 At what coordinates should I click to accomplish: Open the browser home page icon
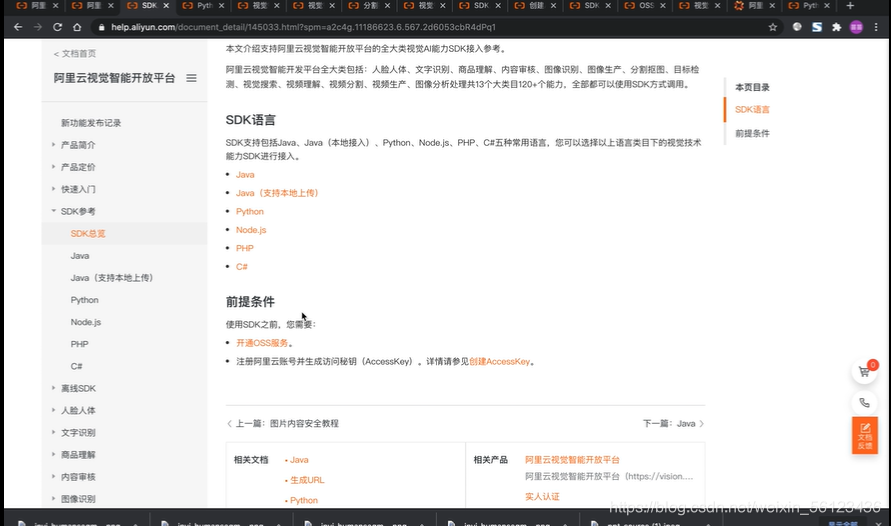(x=77, y=27)
